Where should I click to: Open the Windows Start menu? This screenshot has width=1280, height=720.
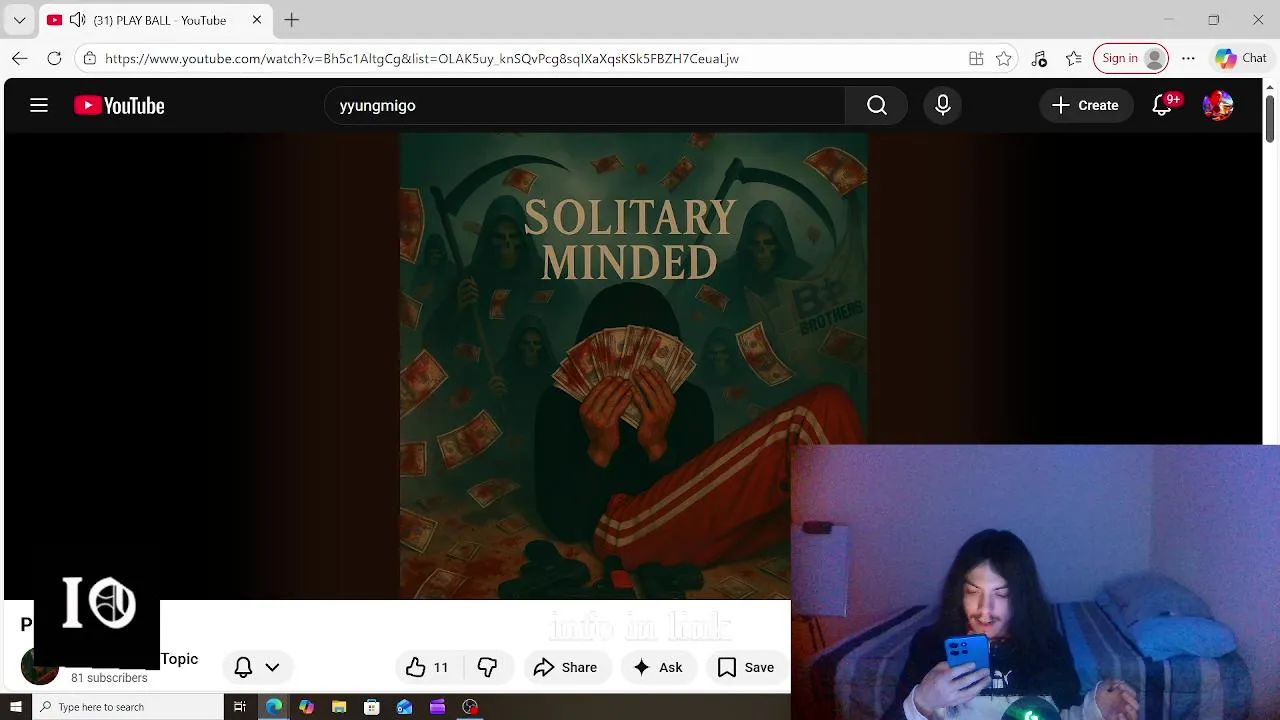click(15, 707)
